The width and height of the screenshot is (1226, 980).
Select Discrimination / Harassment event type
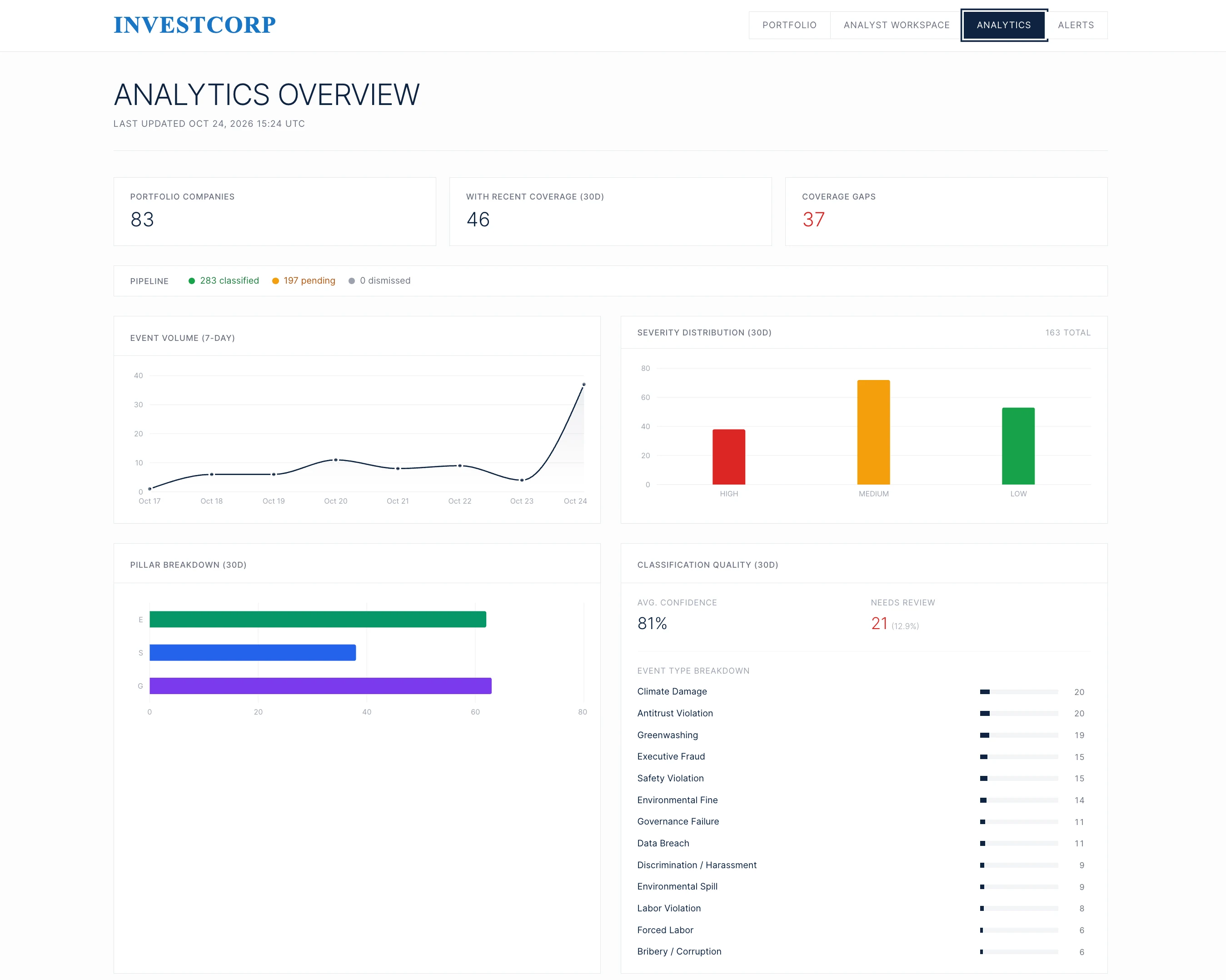pos(864,865)
